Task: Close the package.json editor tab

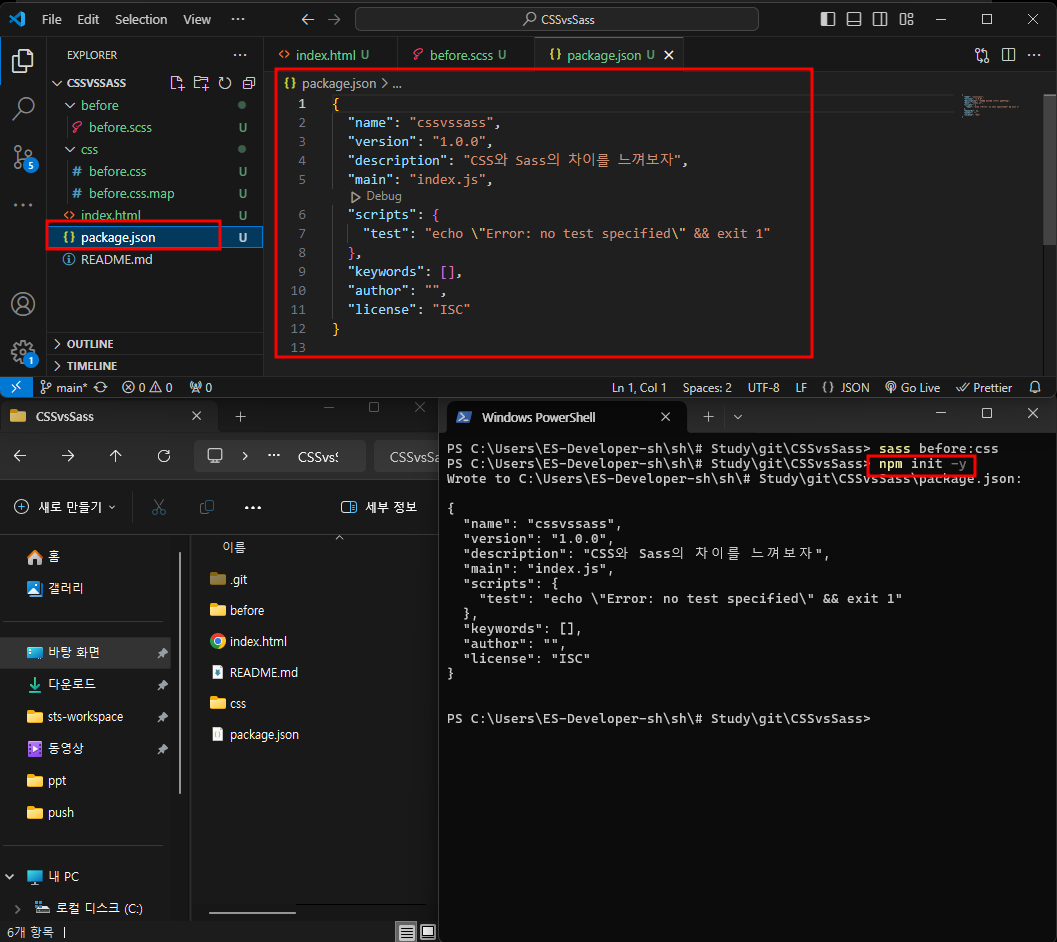Action: (669, 55)
